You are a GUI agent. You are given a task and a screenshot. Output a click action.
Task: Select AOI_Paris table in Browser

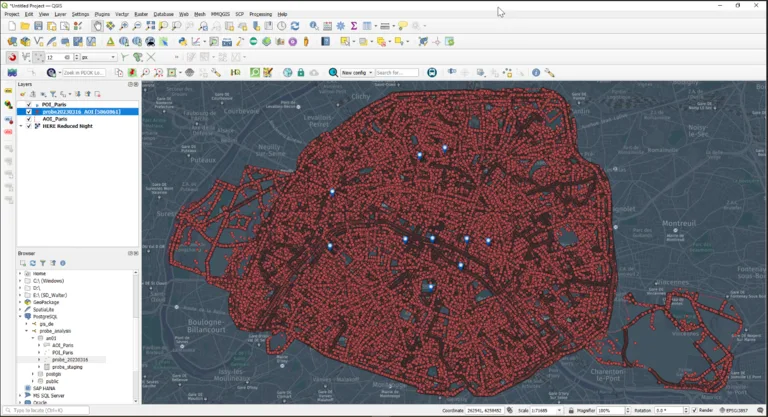63,345
